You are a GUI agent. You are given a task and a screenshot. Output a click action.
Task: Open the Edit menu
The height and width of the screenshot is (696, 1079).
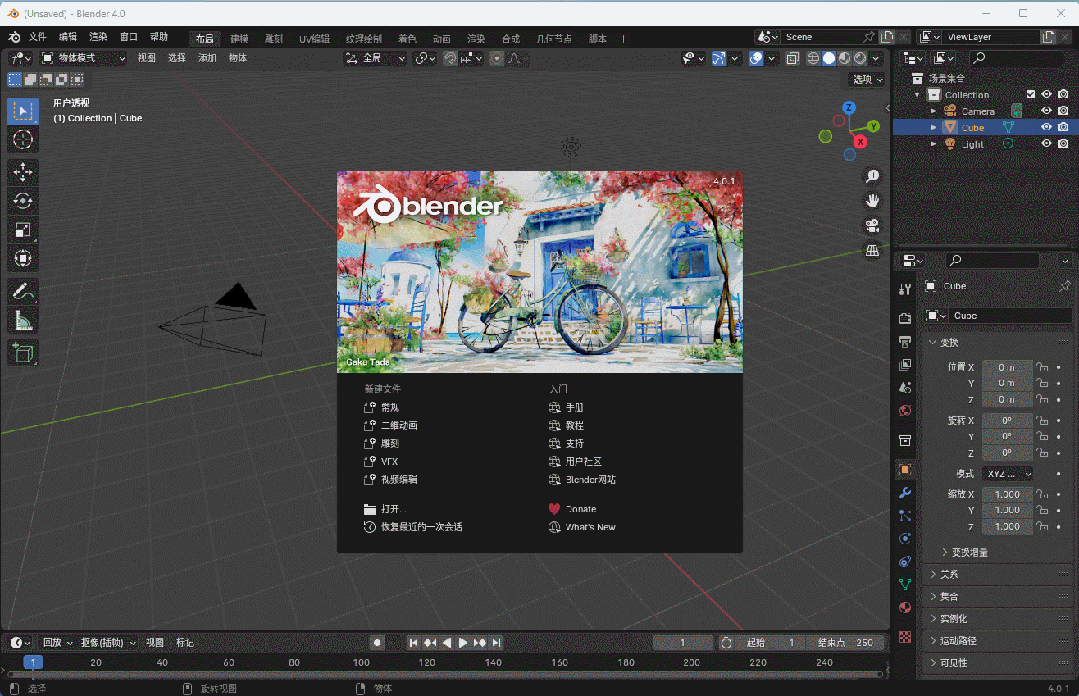(x=67, y=37)
